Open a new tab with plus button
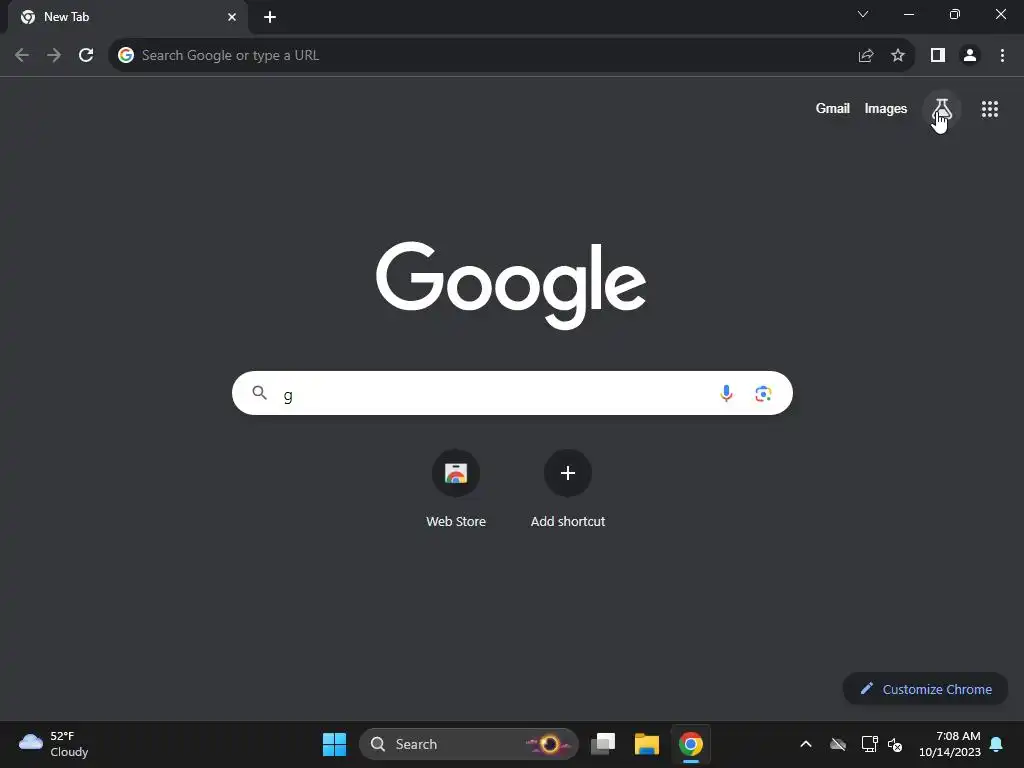Viewport: 1024px width, 768px height. [x=270, y=17]
